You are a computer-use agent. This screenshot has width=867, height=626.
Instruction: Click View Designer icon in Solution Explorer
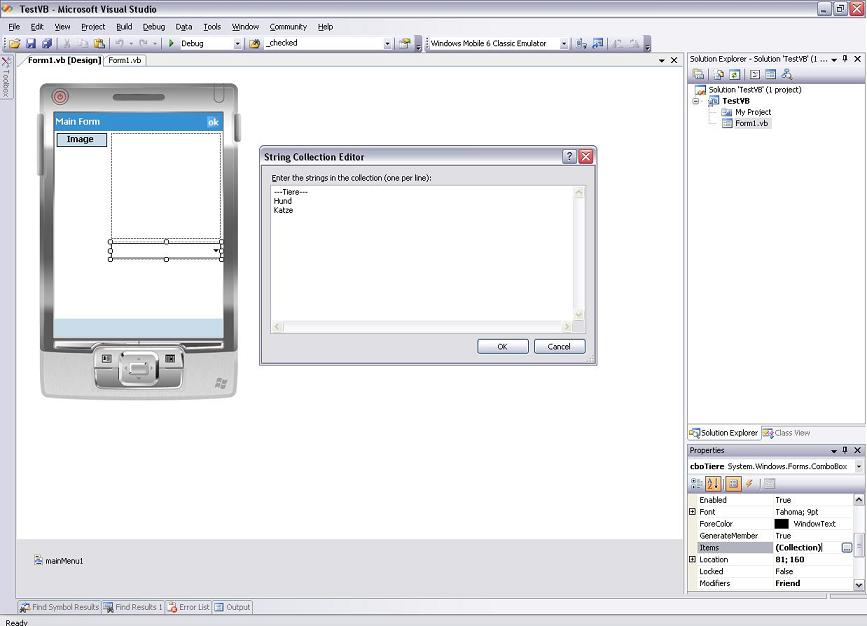click(771, 74)
